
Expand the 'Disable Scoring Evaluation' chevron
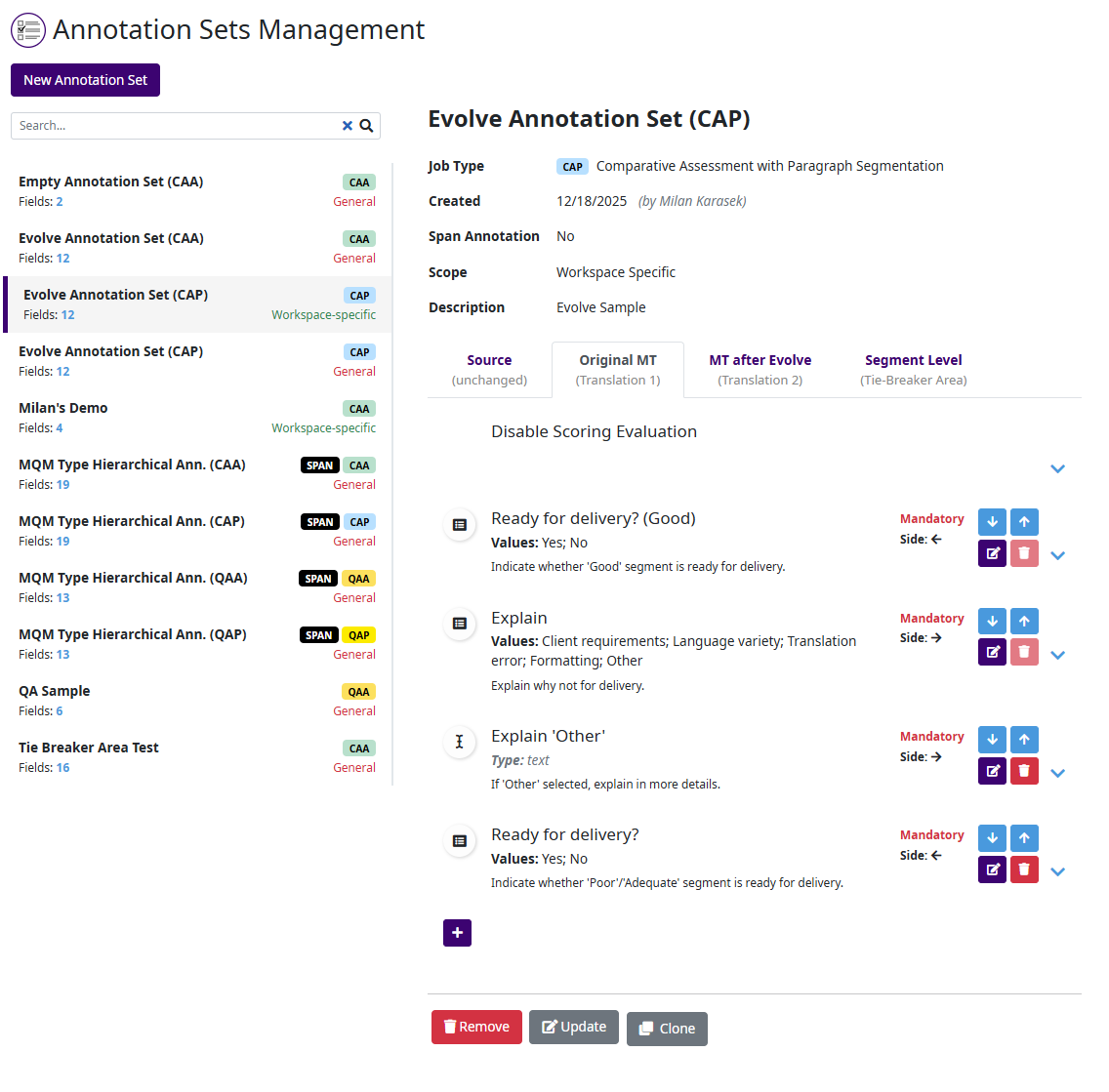coord(1057,469)
